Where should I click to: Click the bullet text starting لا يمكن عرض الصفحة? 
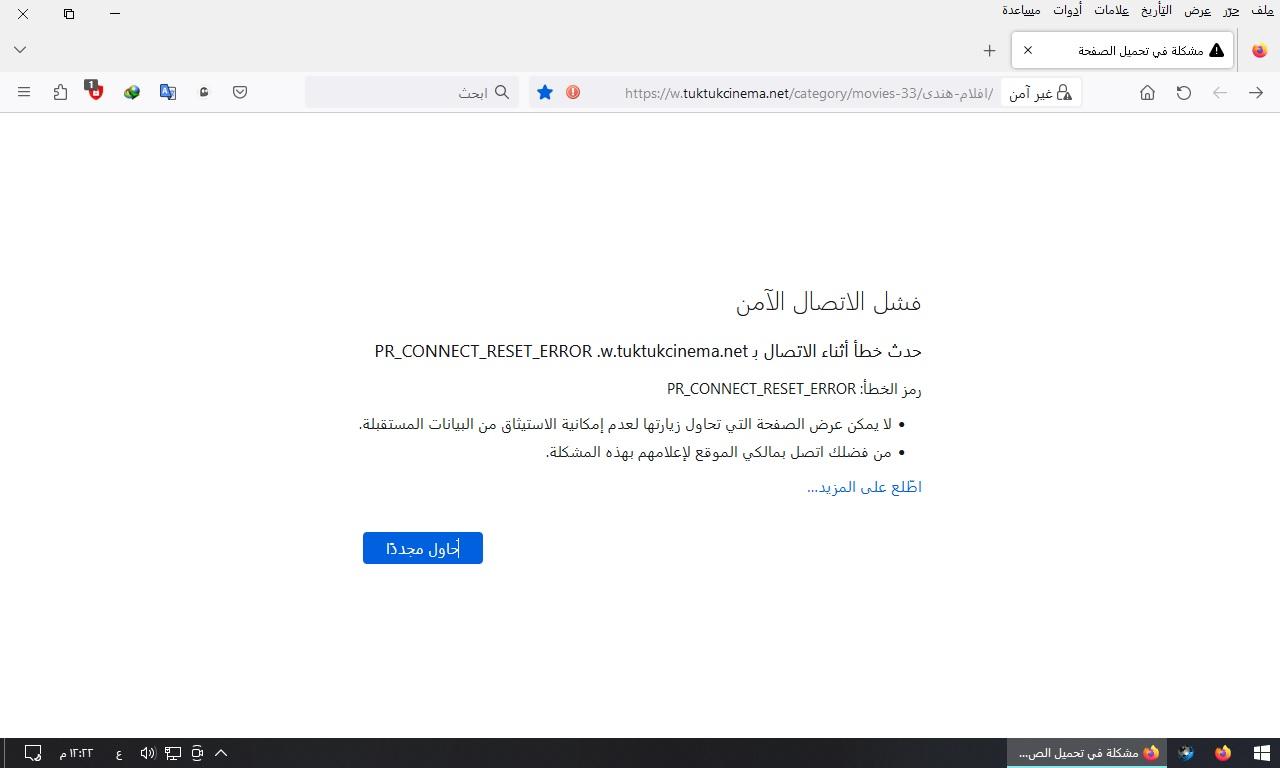click(x=625, y=424)
